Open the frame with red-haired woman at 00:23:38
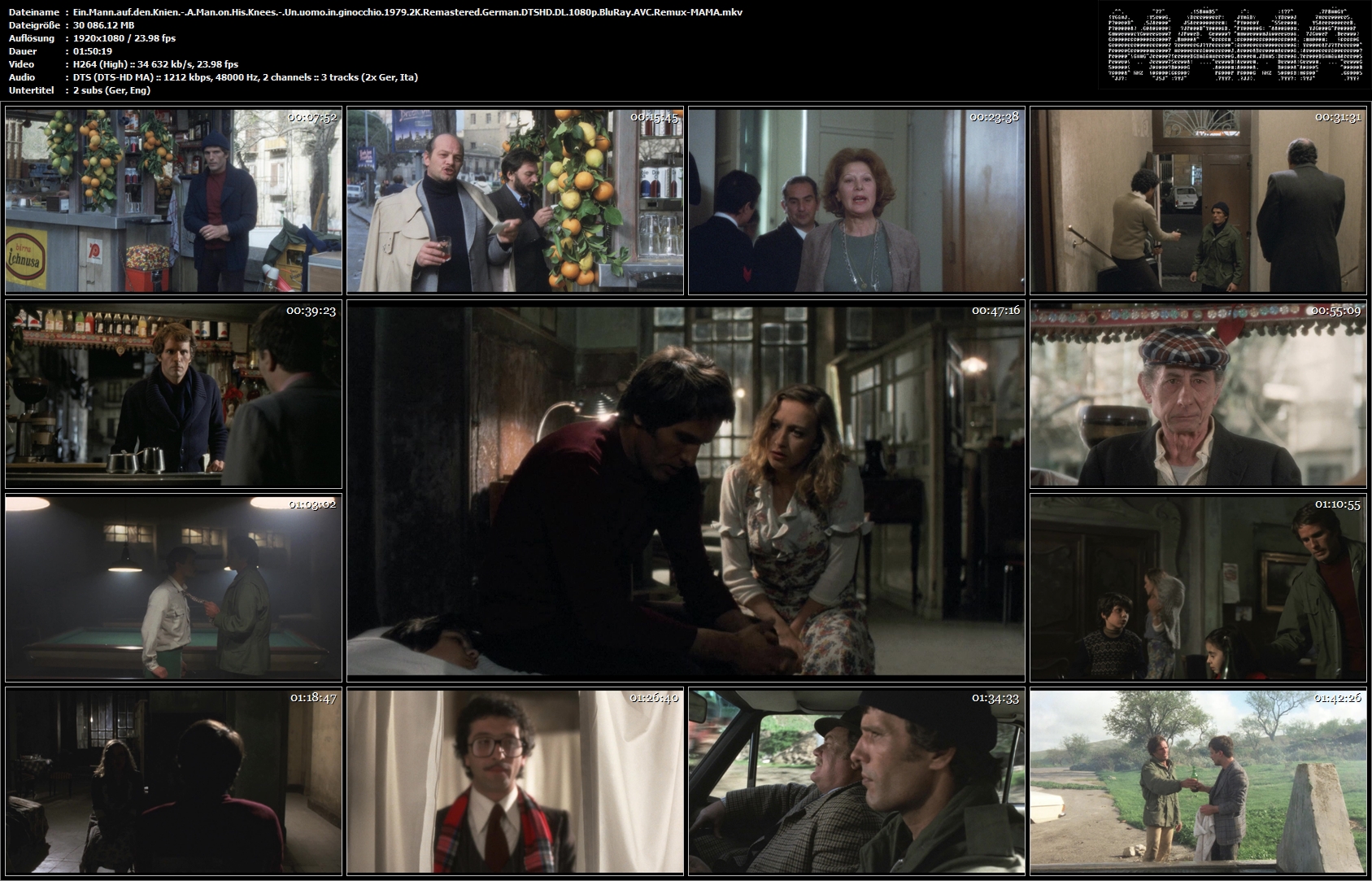 pos(856,201)
